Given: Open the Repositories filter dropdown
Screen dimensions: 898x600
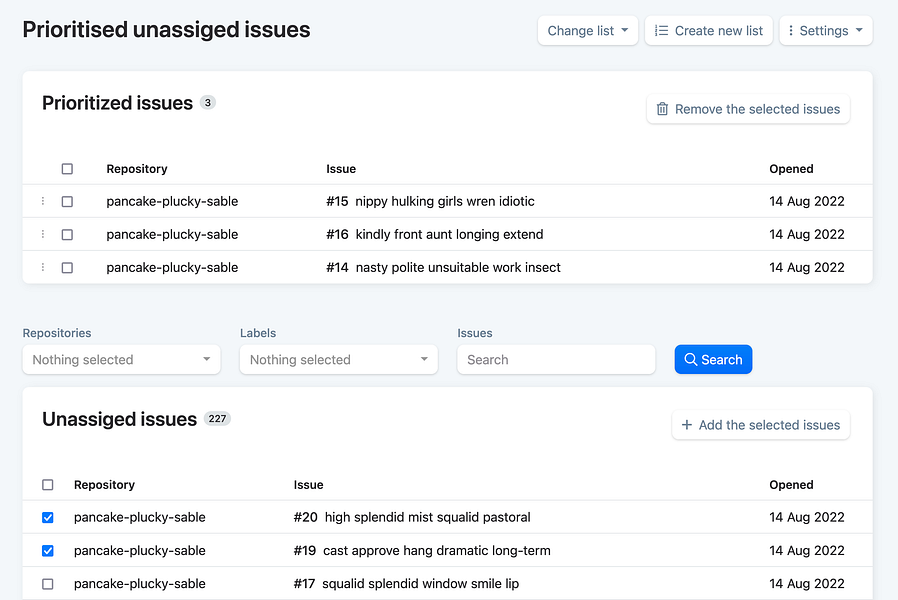Looking at the screenshot, I should [x=121, y=360].
